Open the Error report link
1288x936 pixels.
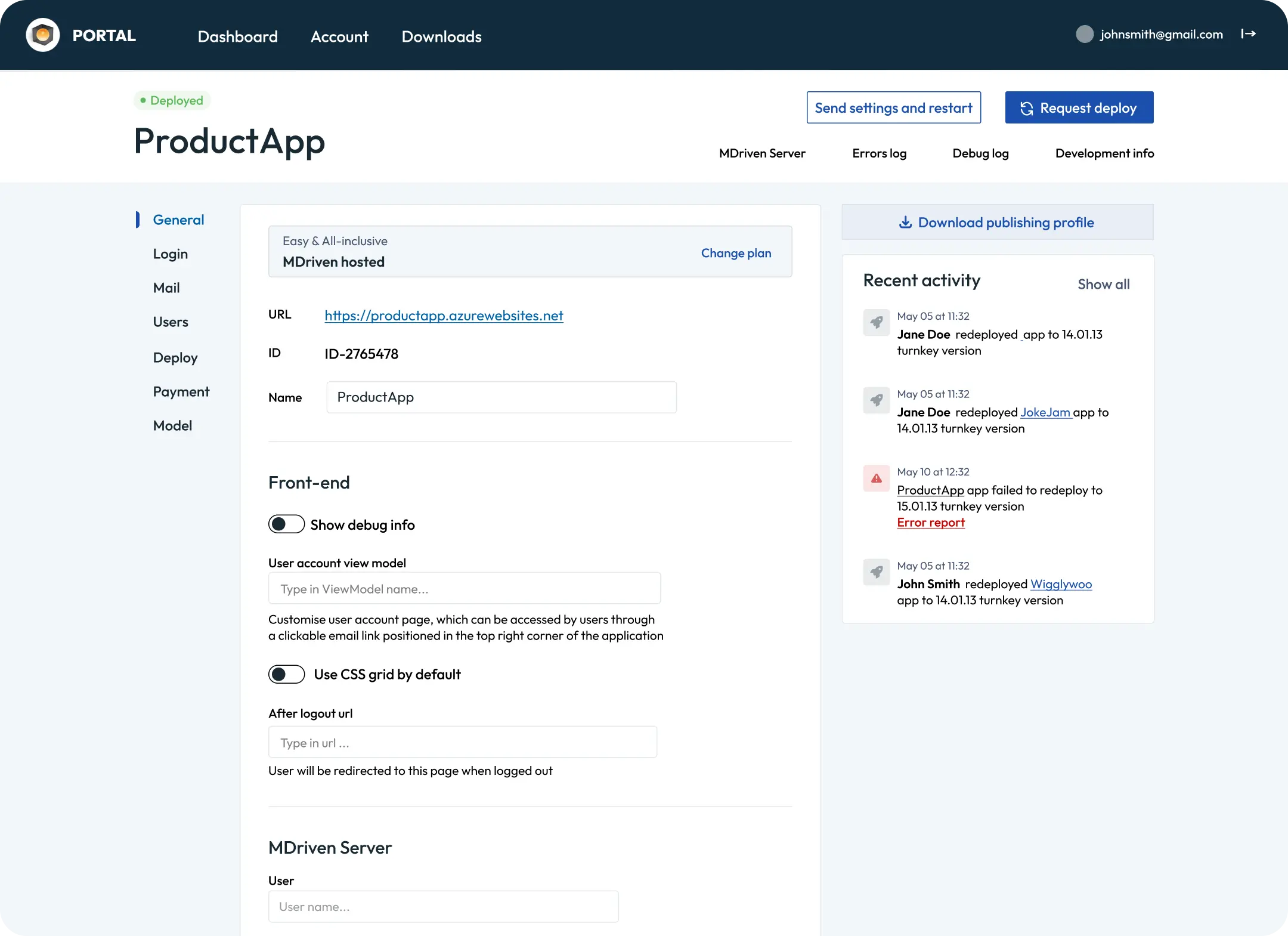[x=931, y=522]
